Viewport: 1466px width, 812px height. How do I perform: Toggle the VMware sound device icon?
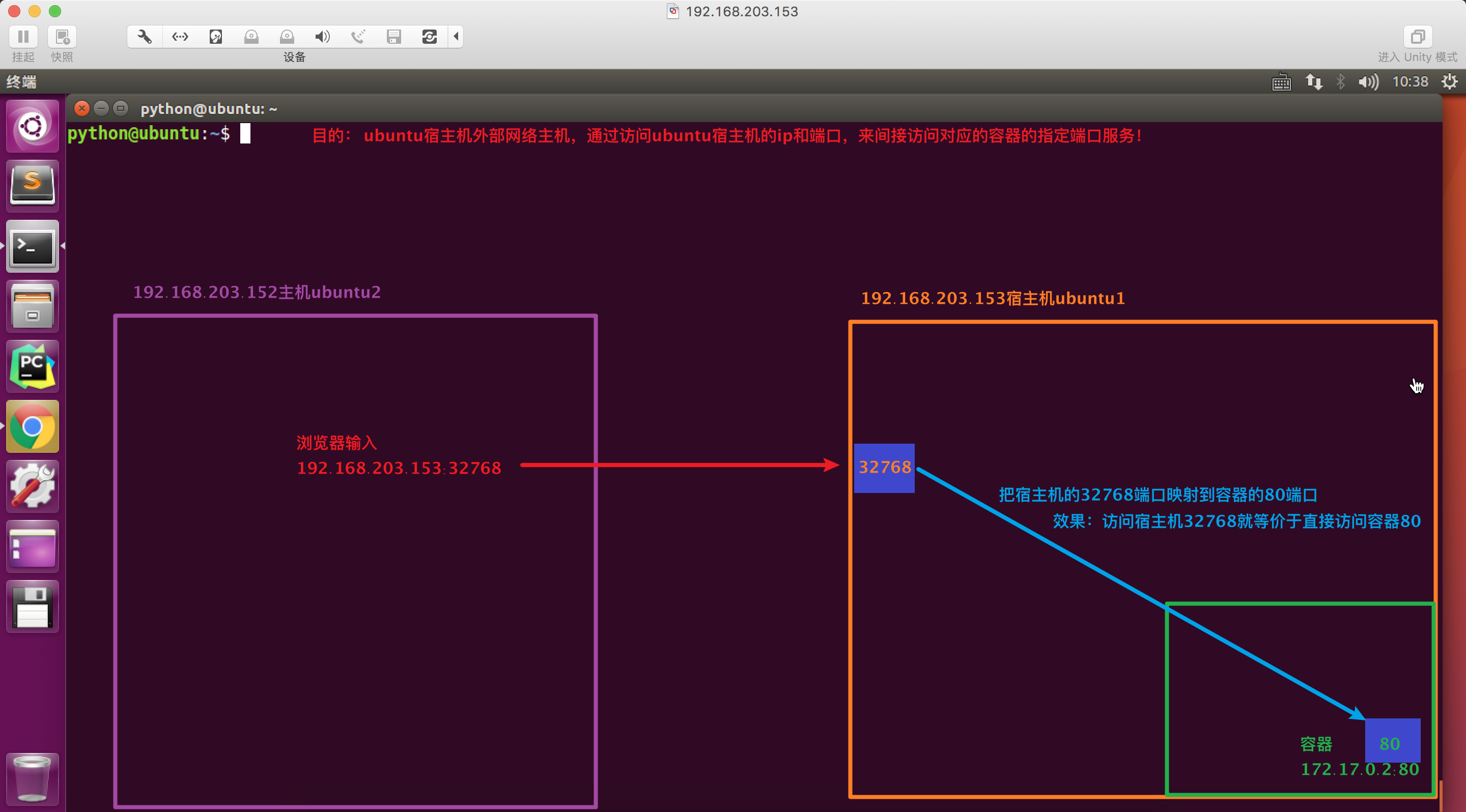322,37
